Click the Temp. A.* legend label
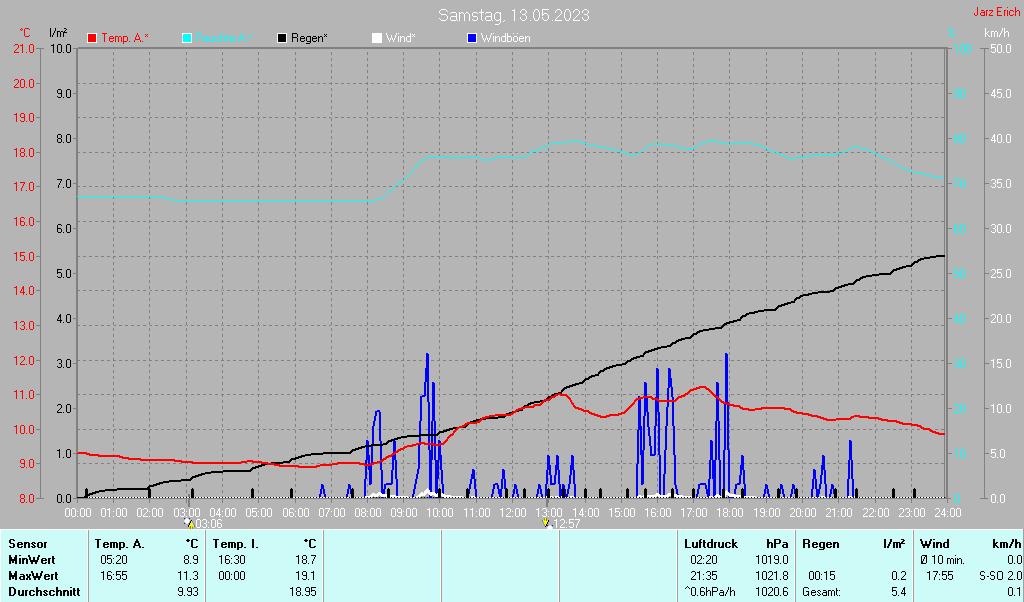 coord(125,39)
